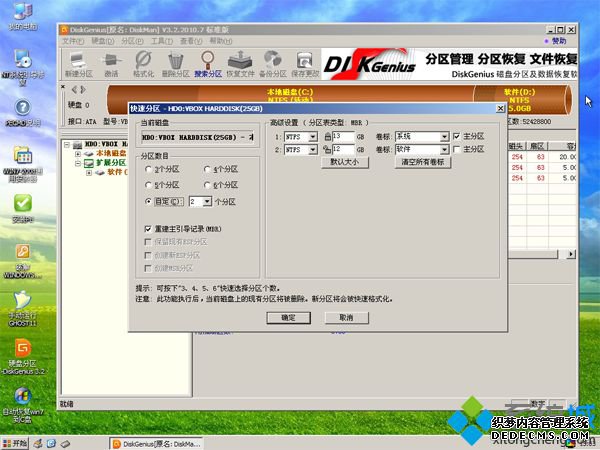
Task: Toggle 重建主引导记录 (MBR) checkbox
Action: 147,229
